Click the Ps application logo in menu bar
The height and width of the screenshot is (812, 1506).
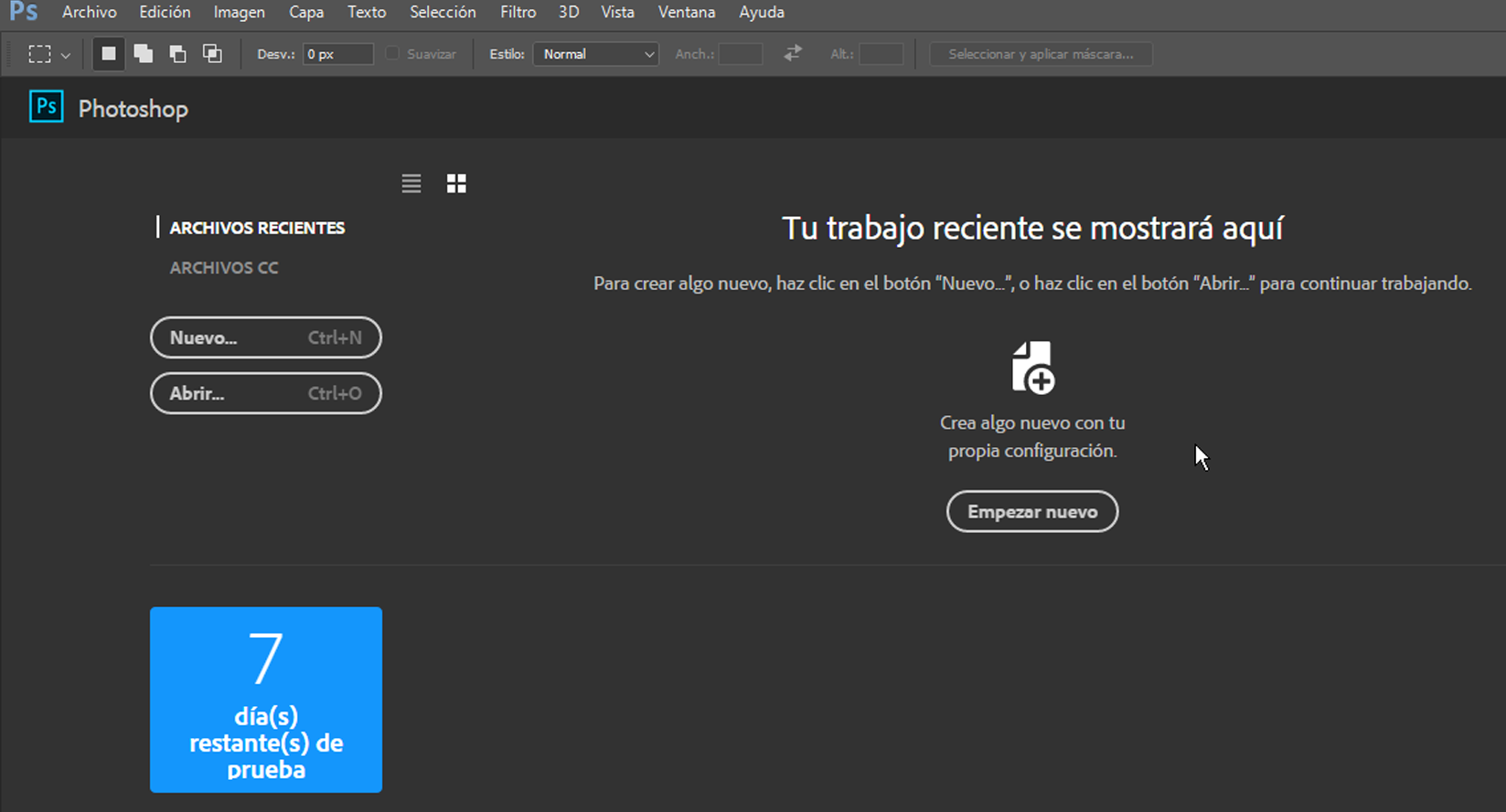[x=24, y=11]
